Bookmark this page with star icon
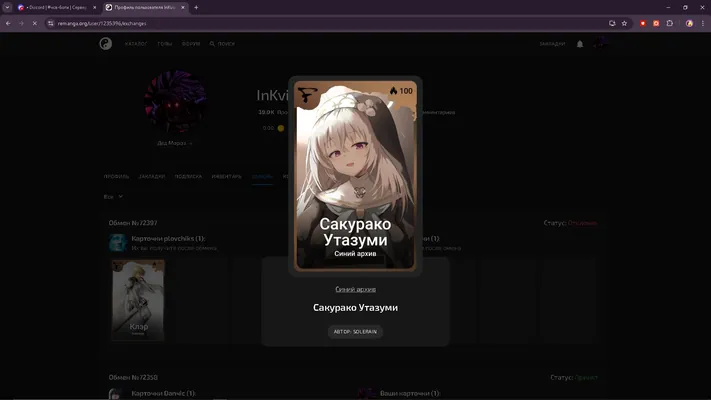Screen dimensions: 711x400 point(624,23)
